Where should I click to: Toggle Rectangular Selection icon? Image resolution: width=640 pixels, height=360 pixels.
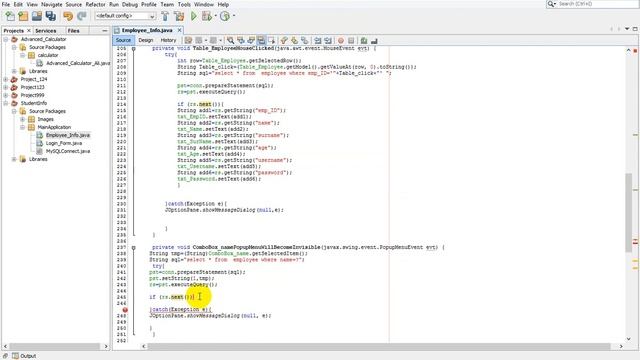pyautogui.click(x=271, y=40)
